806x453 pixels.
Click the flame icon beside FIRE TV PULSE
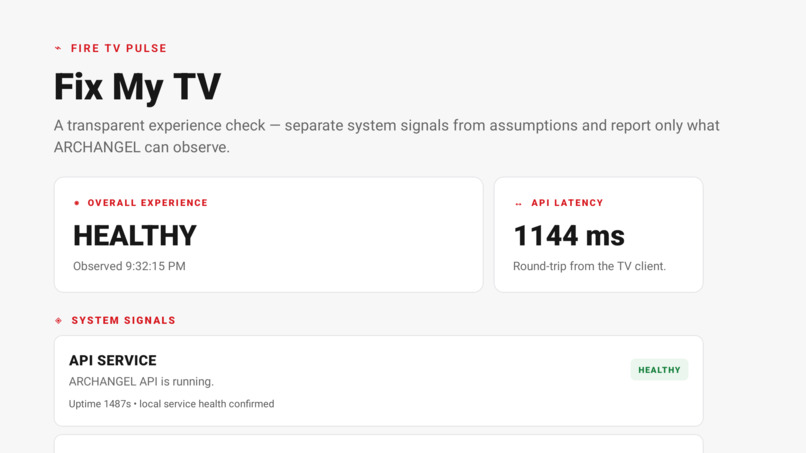point(58,48)
